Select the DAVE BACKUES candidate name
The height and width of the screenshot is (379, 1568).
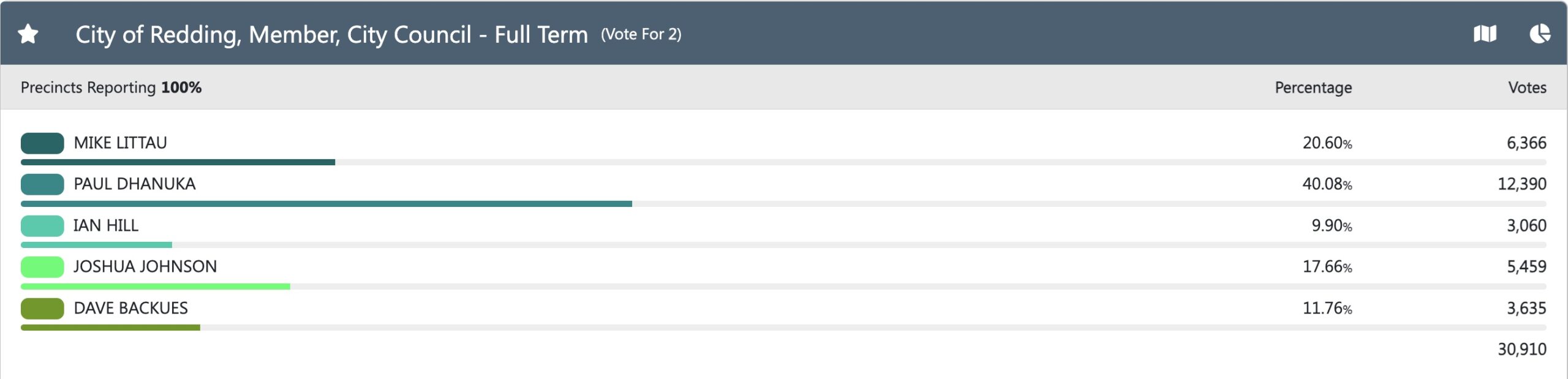(x=130, y=309)
